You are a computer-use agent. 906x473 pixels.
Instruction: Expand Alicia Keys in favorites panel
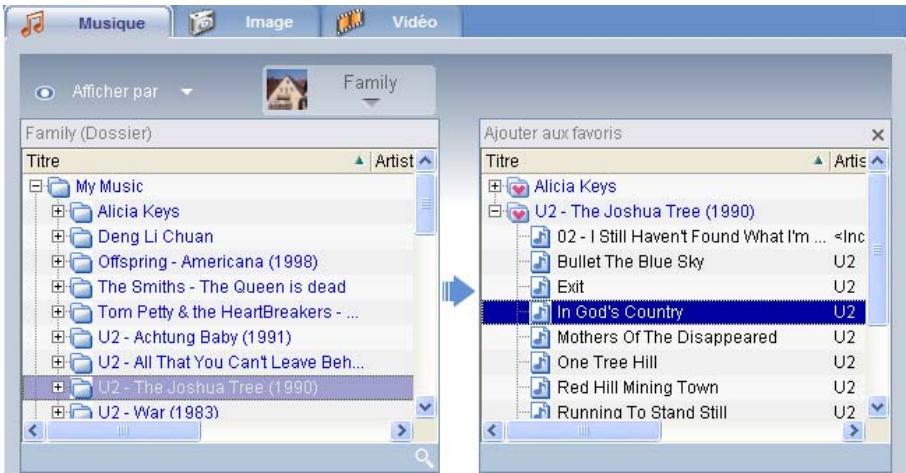[495, 187]
